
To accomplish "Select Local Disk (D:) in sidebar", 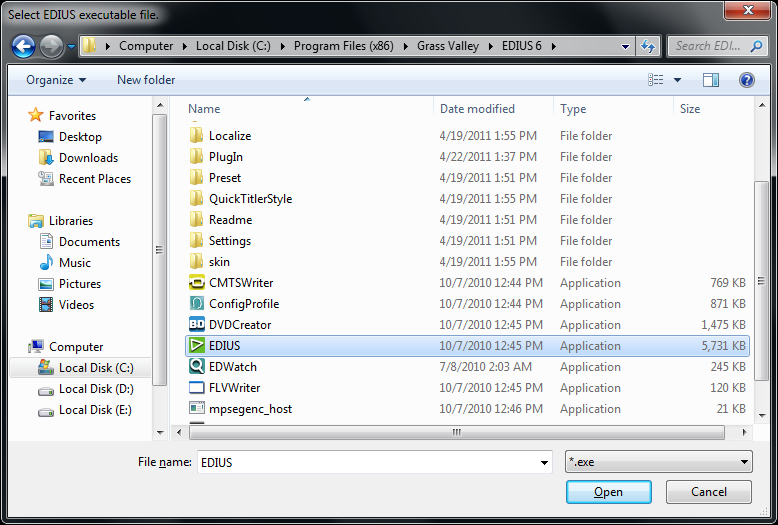I will click(x=96, y=389).
